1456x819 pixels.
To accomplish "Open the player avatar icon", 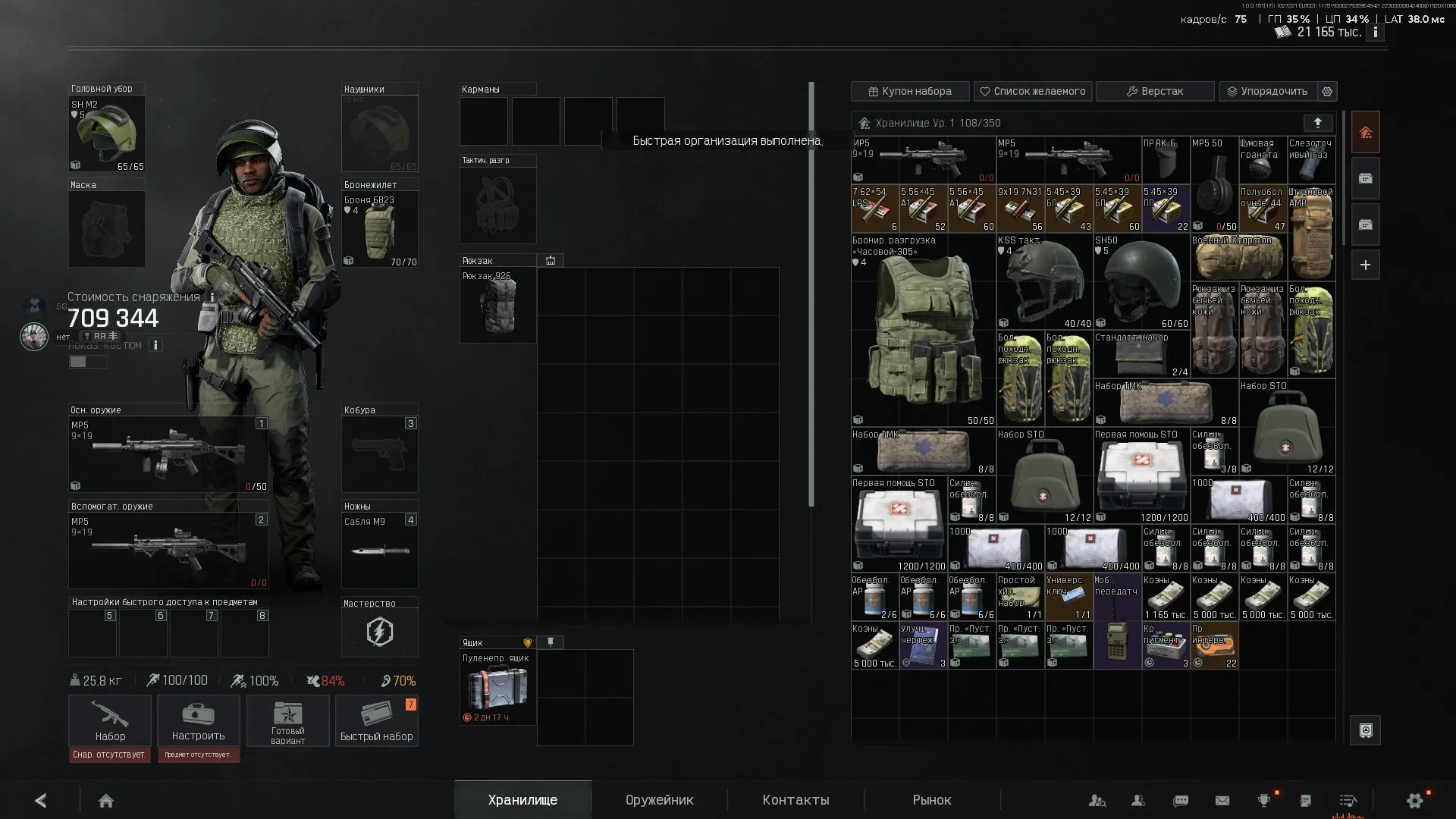I will (33, 336).
